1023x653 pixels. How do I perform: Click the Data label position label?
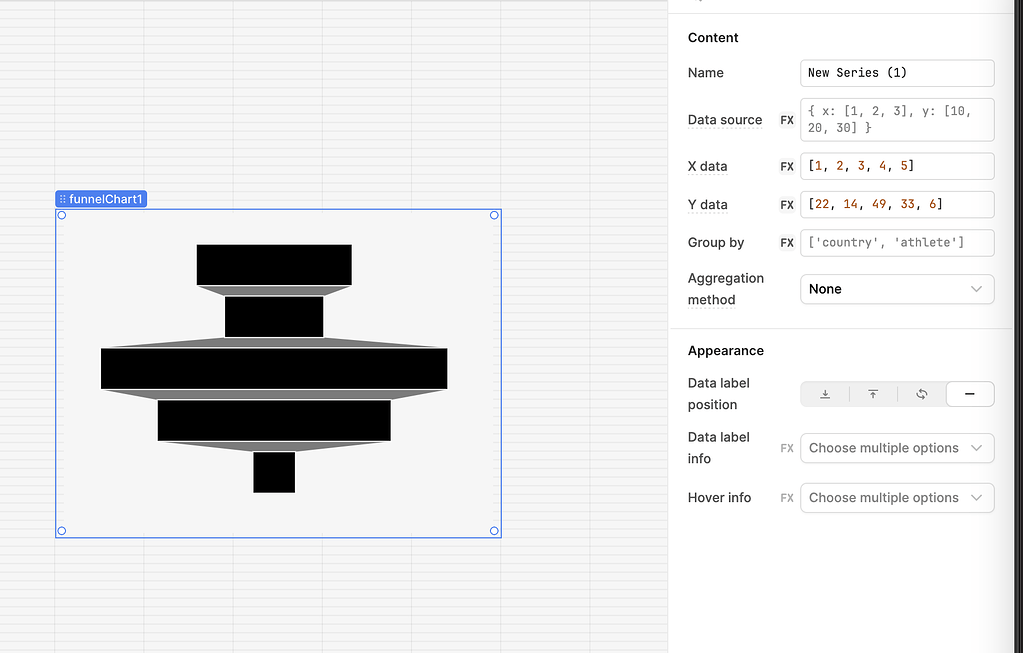pos(718,394)
